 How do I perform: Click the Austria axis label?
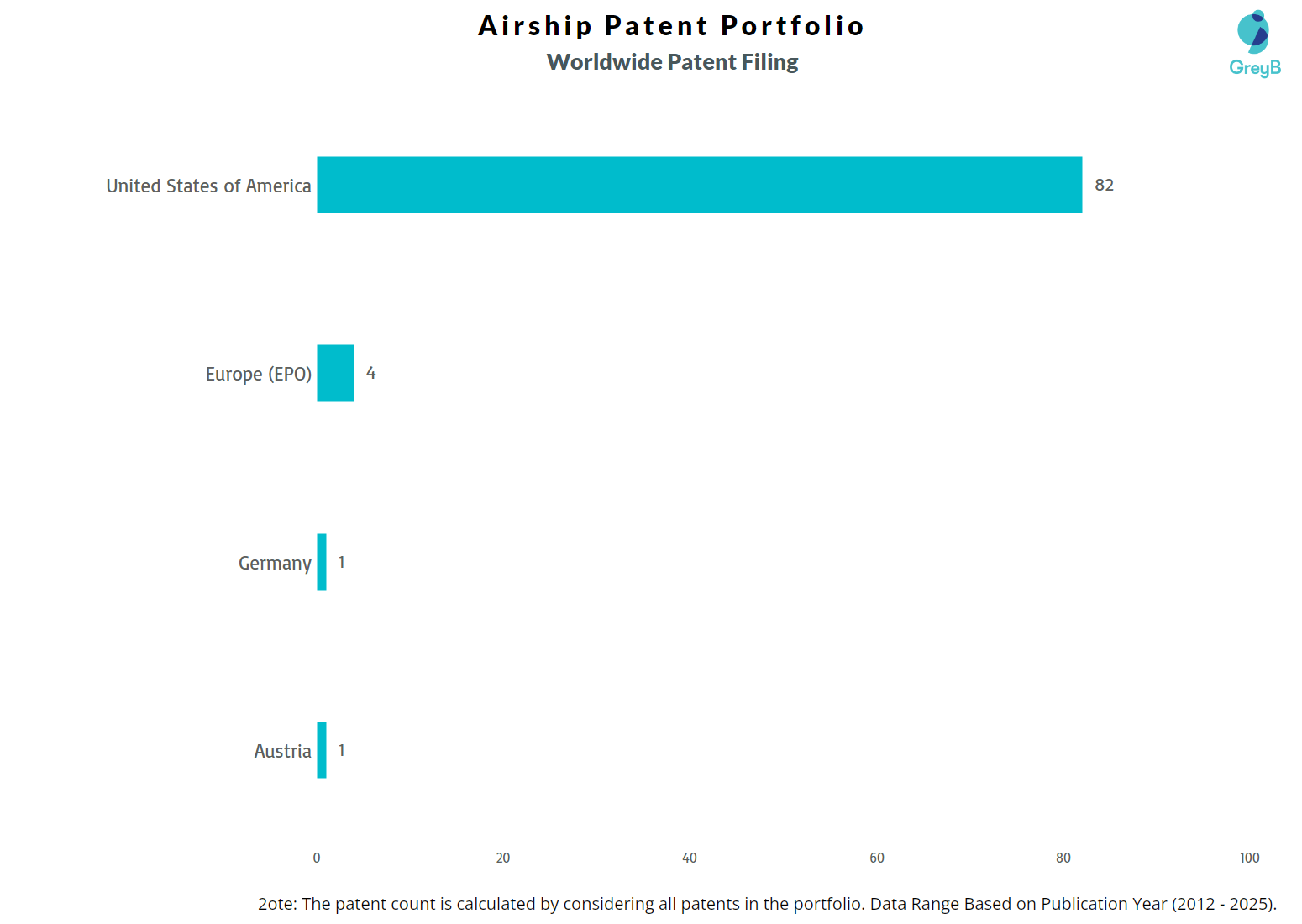click(282, 751)
